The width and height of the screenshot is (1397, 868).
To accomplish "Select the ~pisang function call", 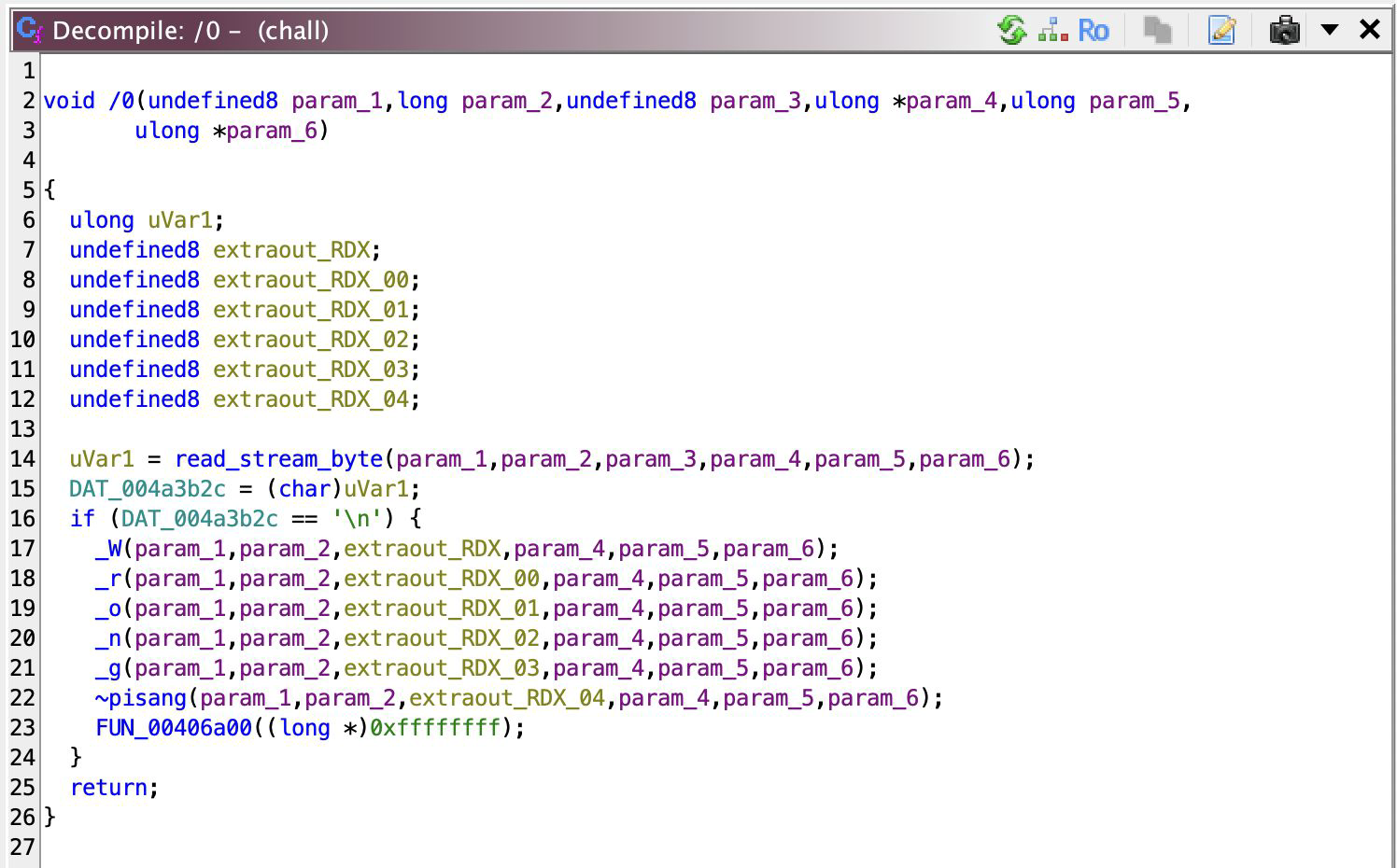I will click(141, 698).
